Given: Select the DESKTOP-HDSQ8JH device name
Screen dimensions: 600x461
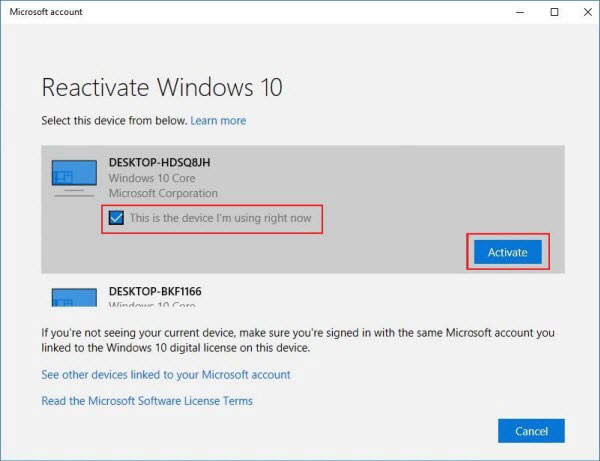Looking at the screenshot, I should point(160,163).
